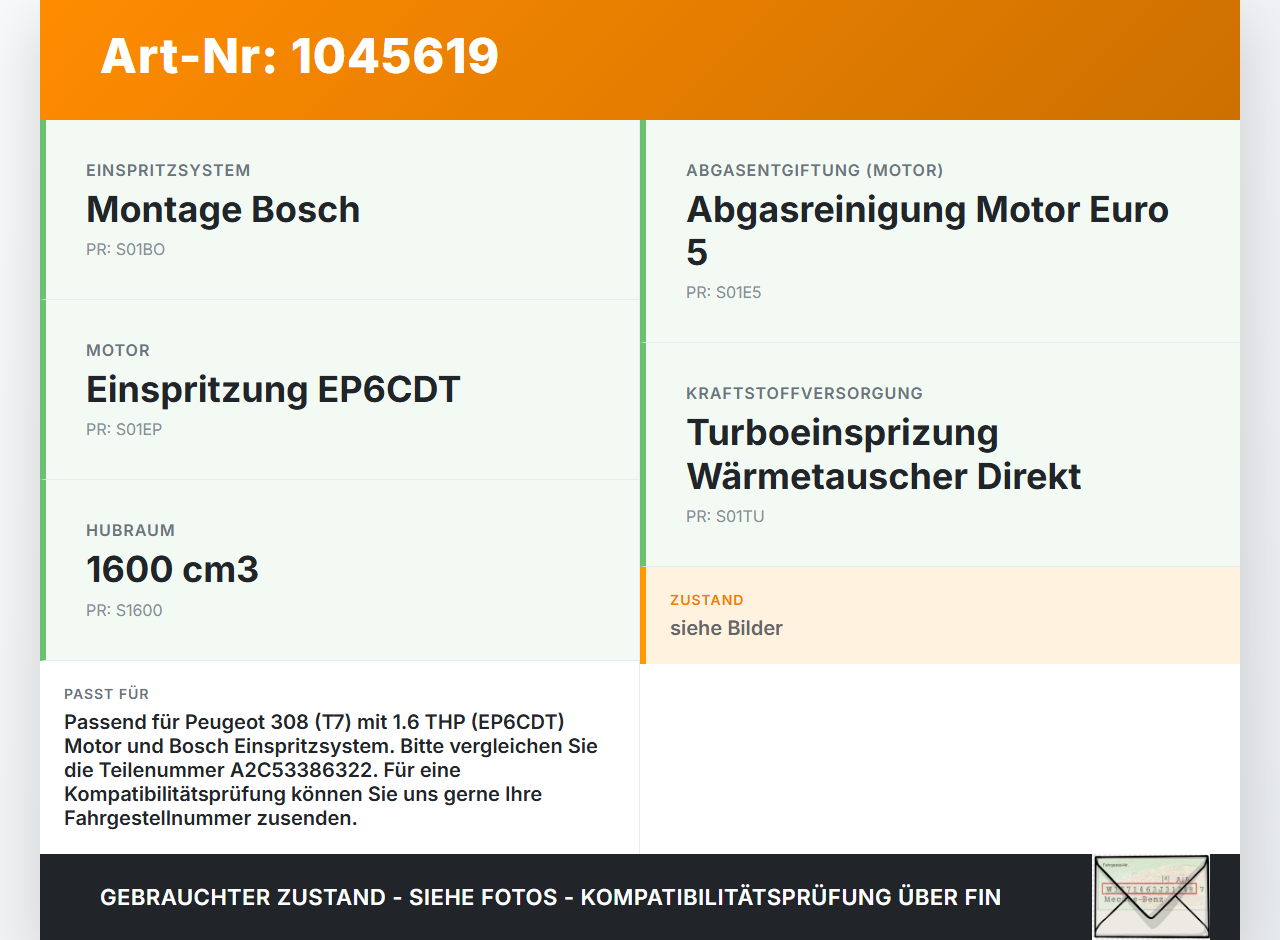Click the 'PR: S01E5' code
The image size is (1280, 940).
click(724, 293)
